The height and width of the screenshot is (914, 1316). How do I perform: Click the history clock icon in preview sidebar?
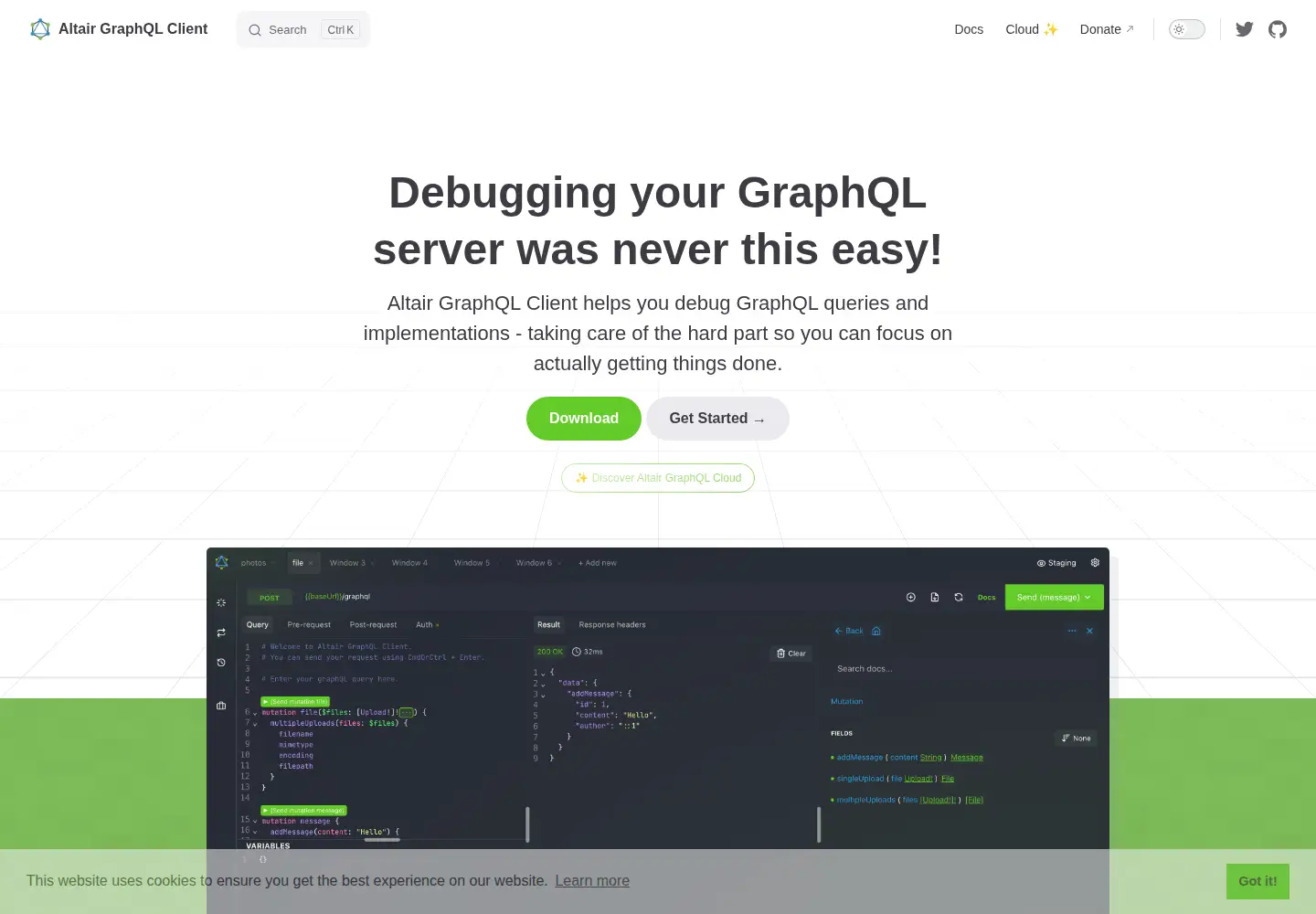coord(221,663)
